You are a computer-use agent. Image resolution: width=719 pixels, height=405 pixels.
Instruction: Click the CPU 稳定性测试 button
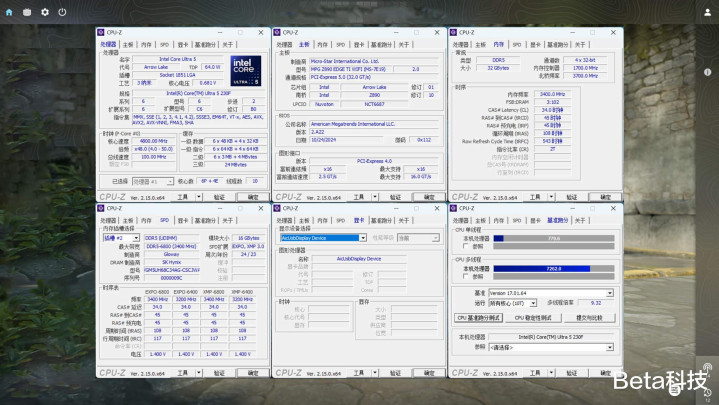(x=533, y=317)
